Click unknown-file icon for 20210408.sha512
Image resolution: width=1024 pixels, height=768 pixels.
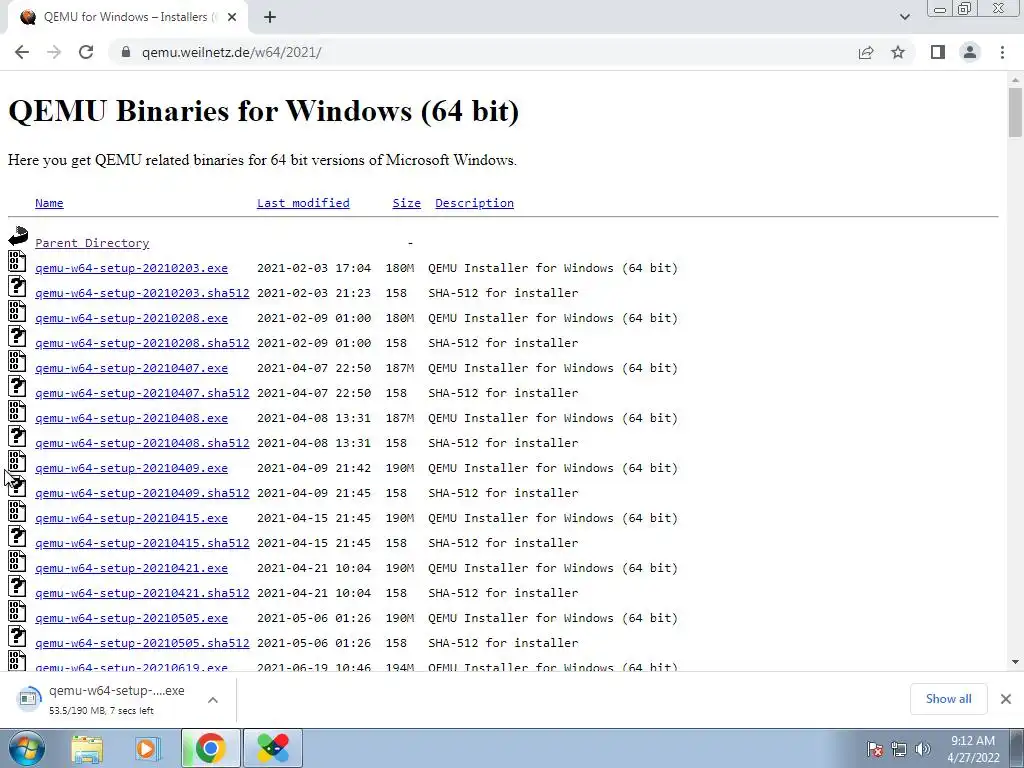pyautogui.click(x=17, y=436)
